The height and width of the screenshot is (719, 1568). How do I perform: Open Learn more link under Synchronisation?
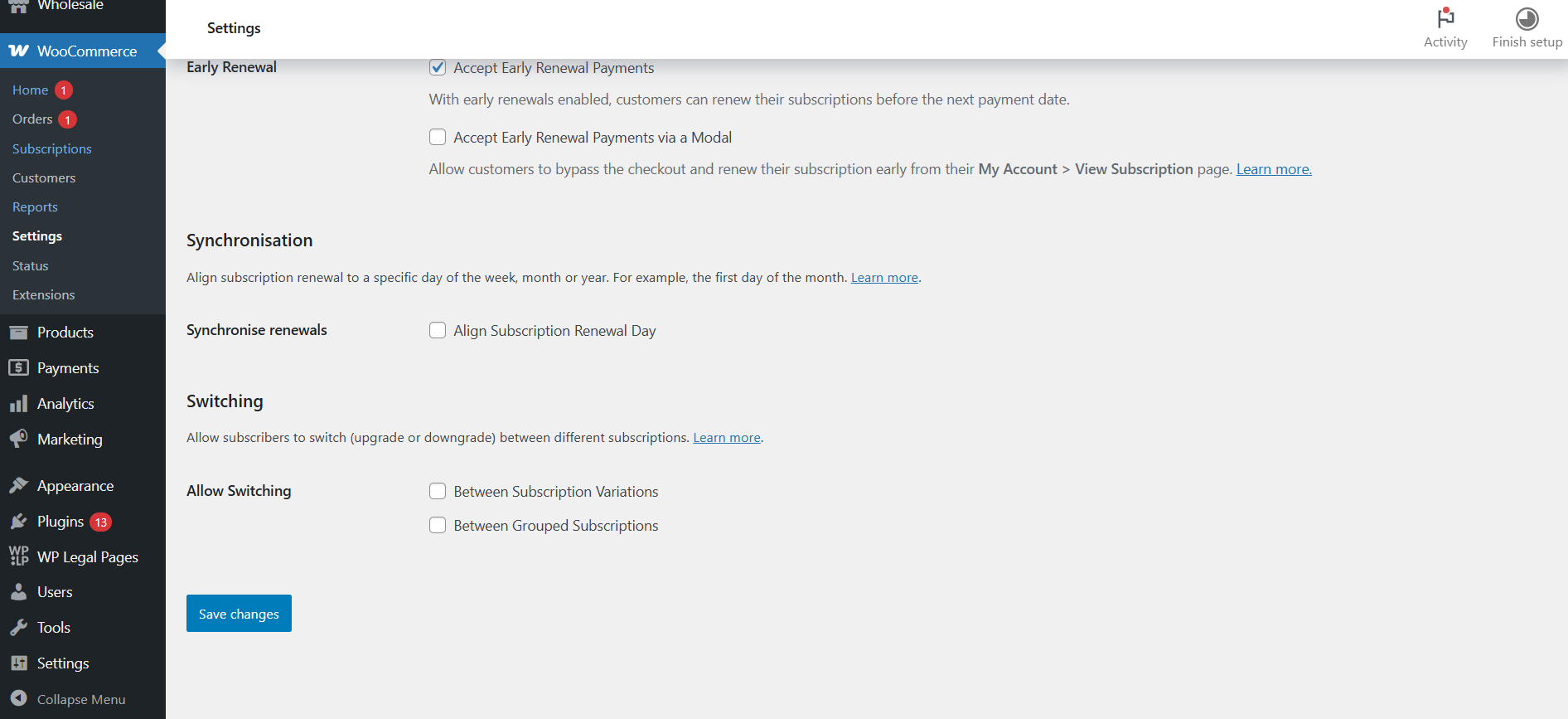click(x=884, y=278)
